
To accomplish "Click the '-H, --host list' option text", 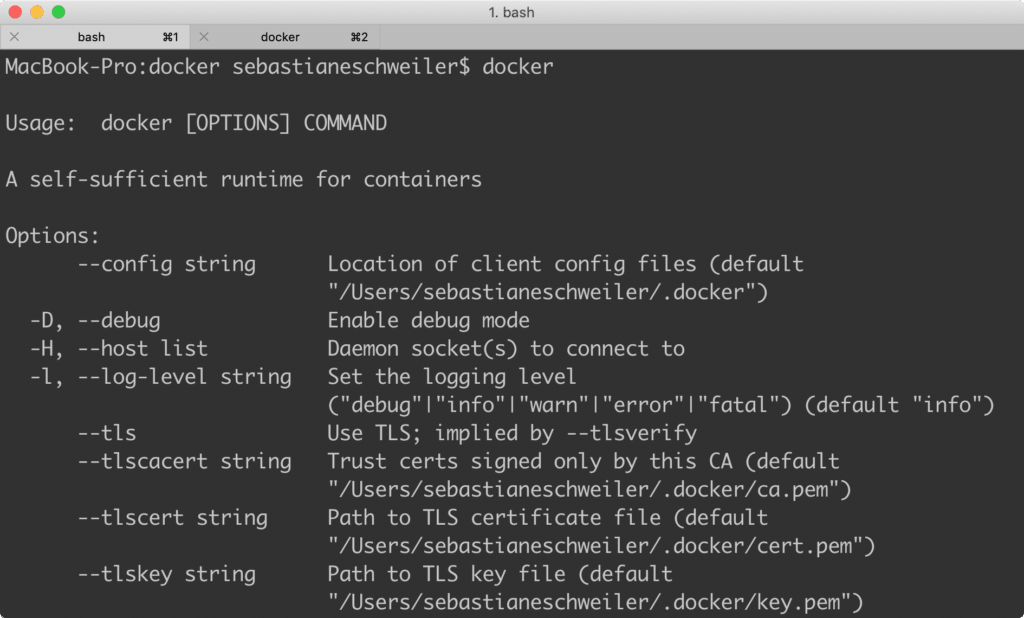I will pos(119,349).
